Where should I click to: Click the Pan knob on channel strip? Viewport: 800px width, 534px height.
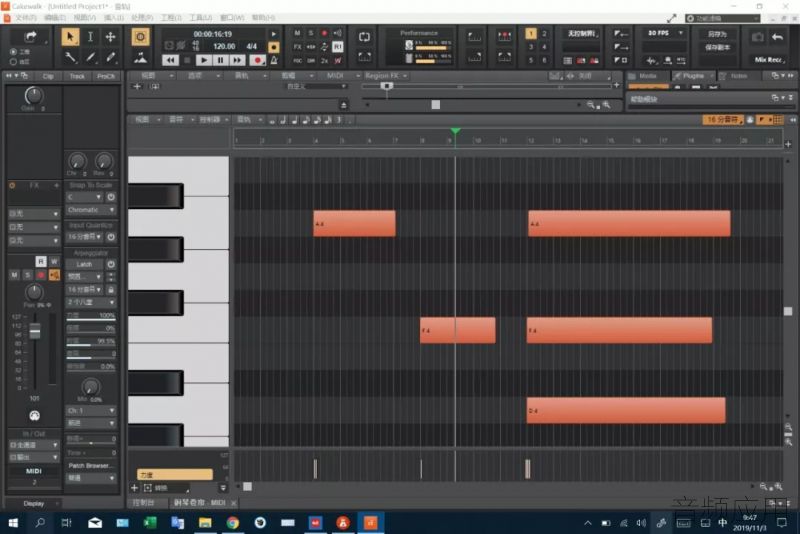pos(34,292)
